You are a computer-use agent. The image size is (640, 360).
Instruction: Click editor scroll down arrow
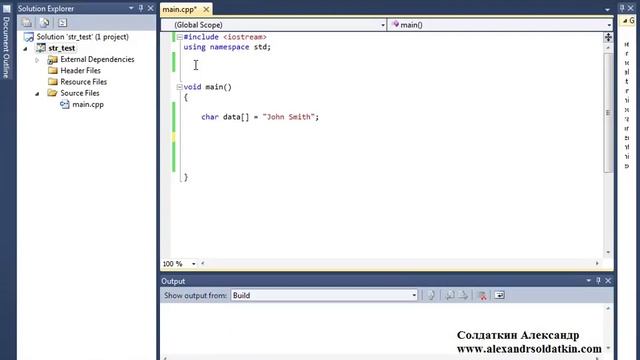pos(608,252)
